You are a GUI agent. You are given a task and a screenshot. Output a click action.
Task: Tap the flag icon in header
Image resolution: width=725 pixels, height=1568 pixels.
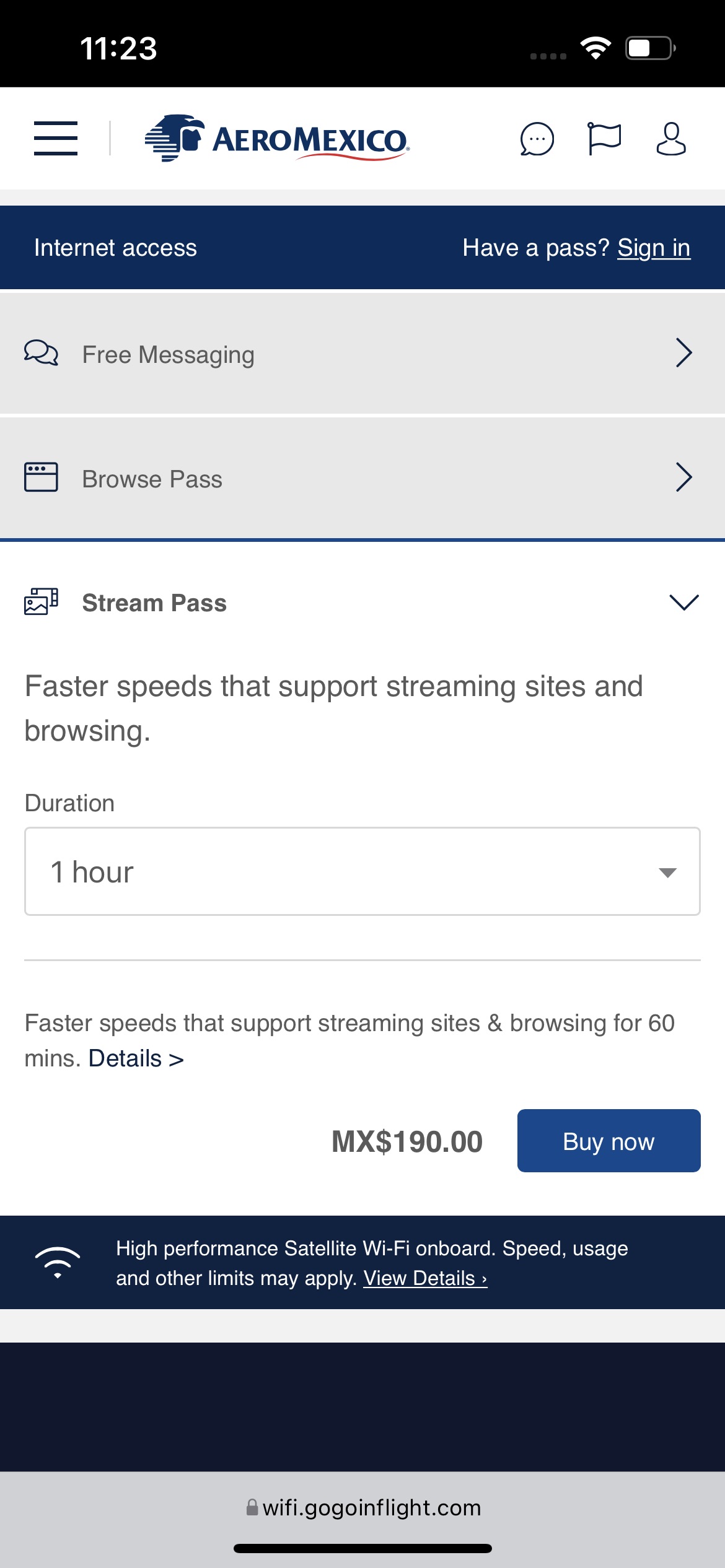(604, 138)
